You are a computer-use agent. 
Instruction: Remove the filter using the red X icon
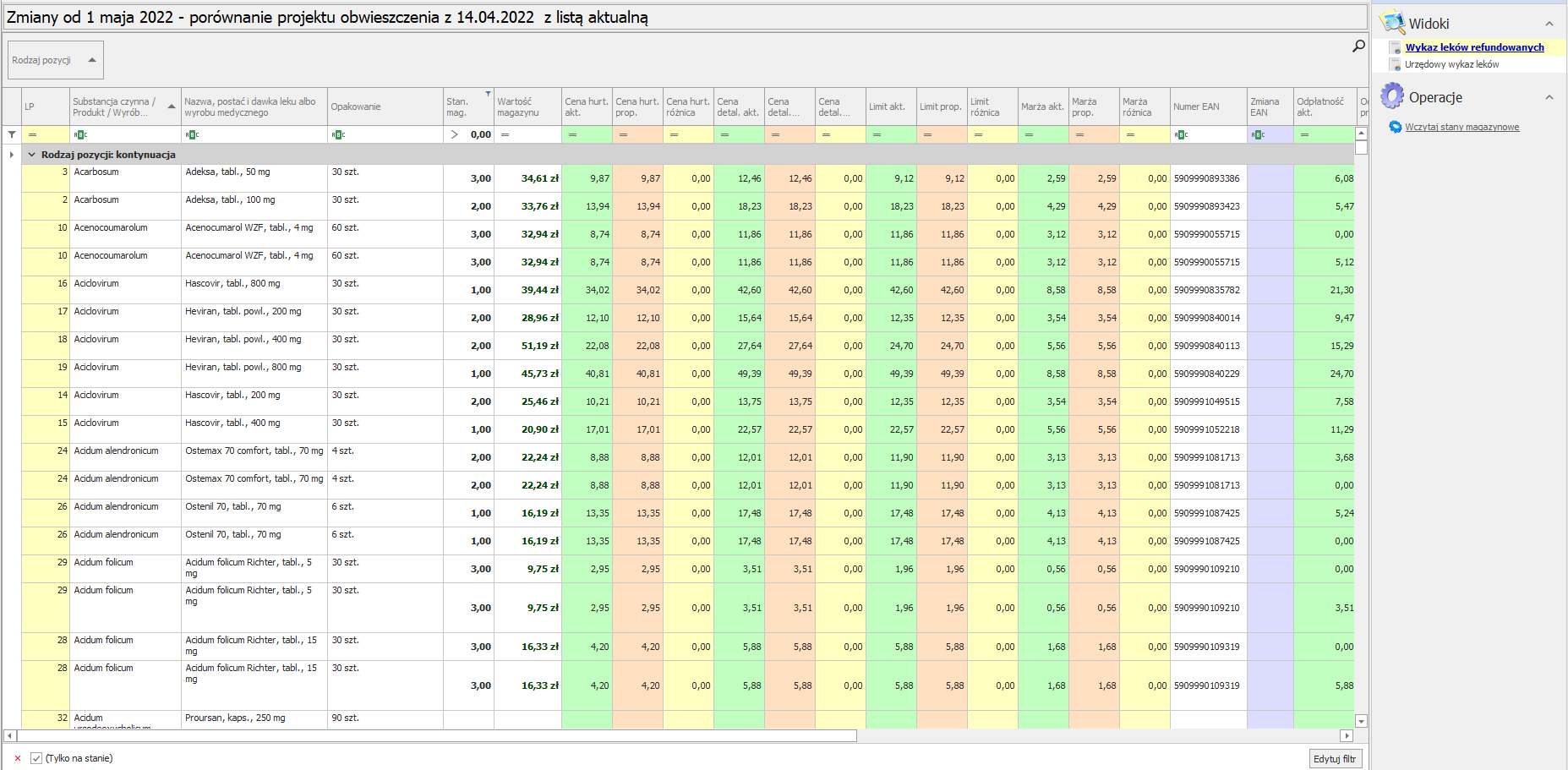18,758
